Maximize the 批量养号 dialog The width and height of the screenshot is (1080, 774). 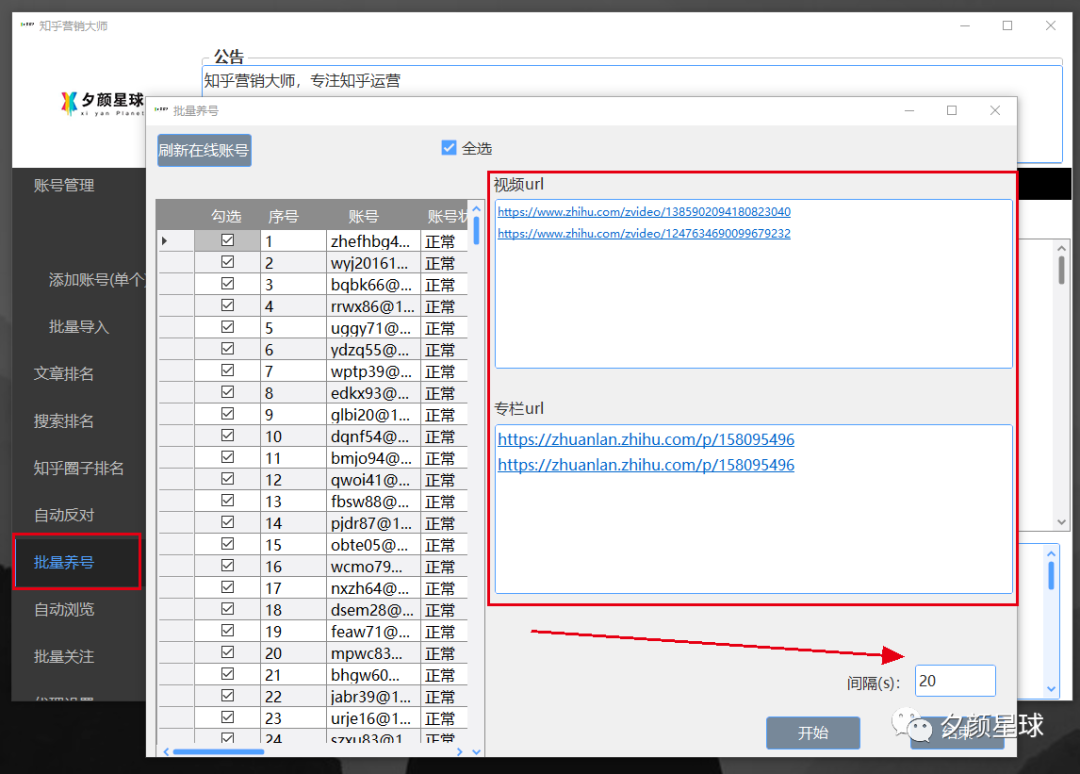point(952,110)
